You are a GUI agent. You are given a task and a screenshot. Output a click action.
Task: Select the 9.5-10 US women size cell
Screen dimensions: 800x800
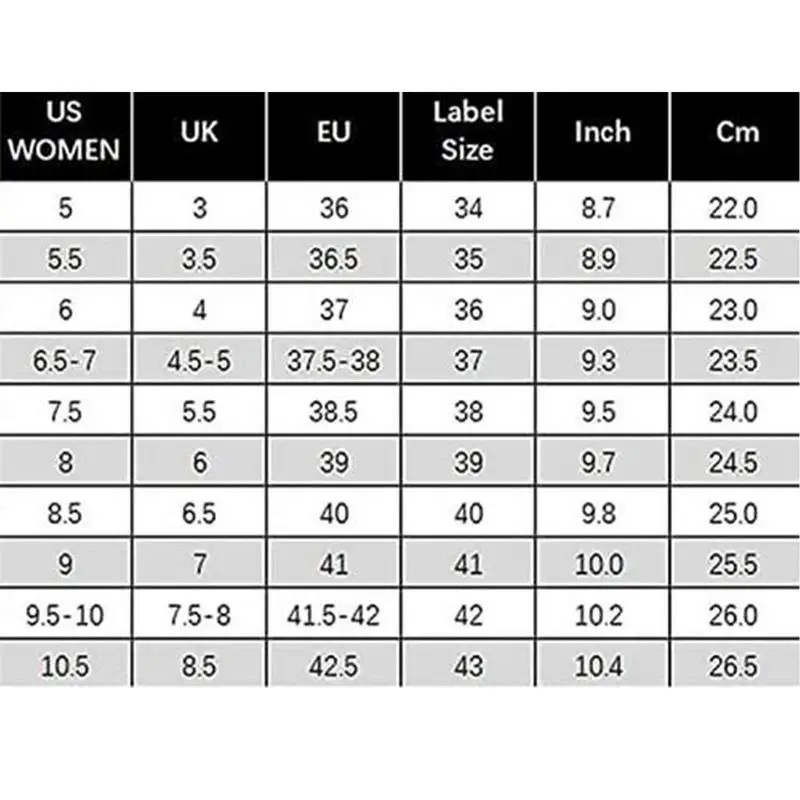[x=65, y=615]
